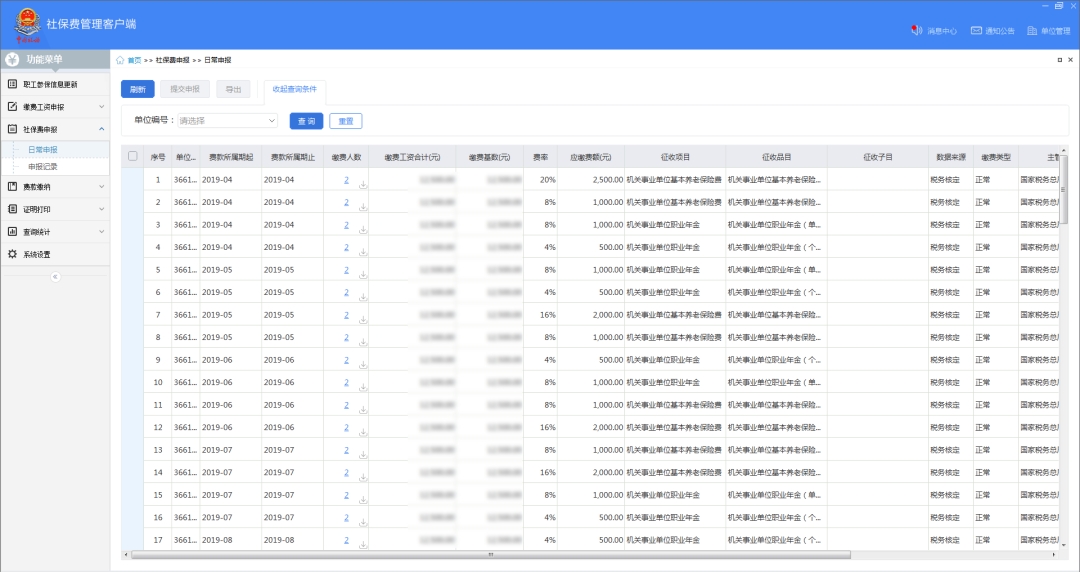Click the 职工参保信息更新 sidebar icon
This screenshot has width=1080, height=572.
[x=12, y=84]
